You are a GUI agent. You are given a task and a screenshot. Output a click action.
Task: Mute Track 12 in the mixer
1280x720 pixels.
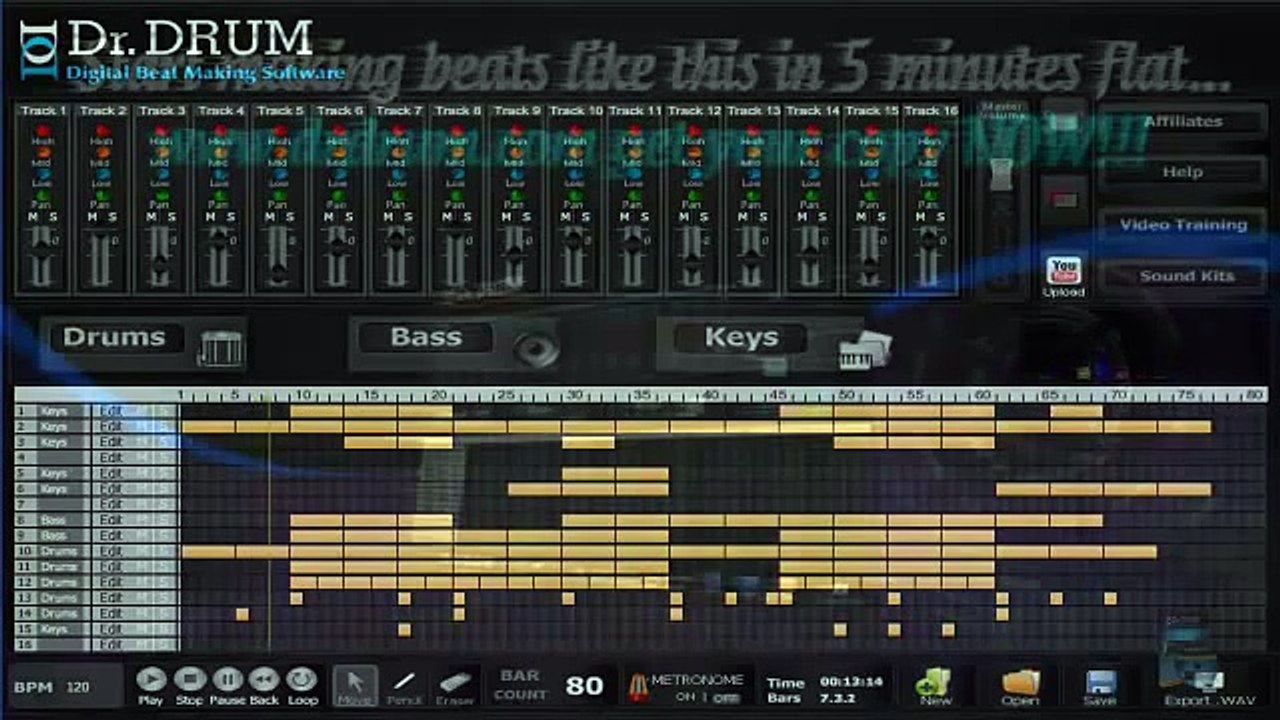tap(682, 217)
